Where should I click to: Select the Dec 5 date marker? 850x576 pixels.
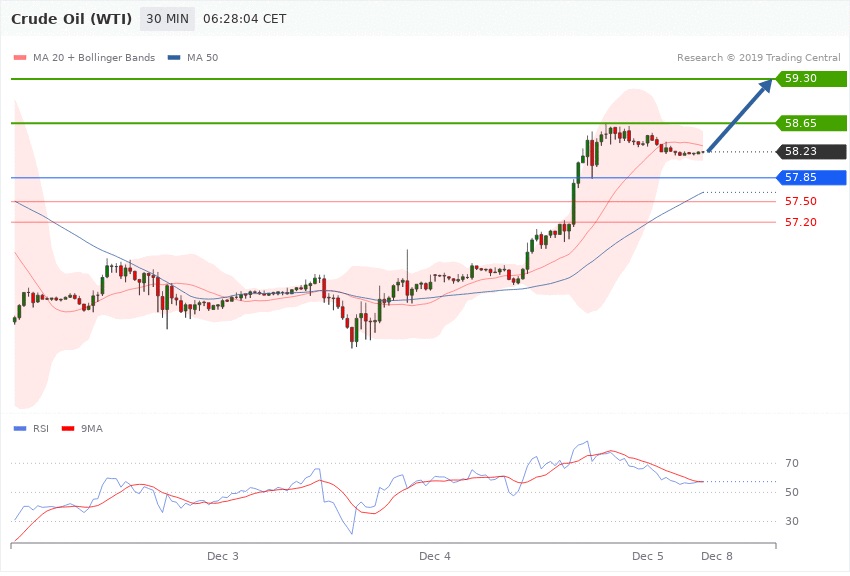647,555
